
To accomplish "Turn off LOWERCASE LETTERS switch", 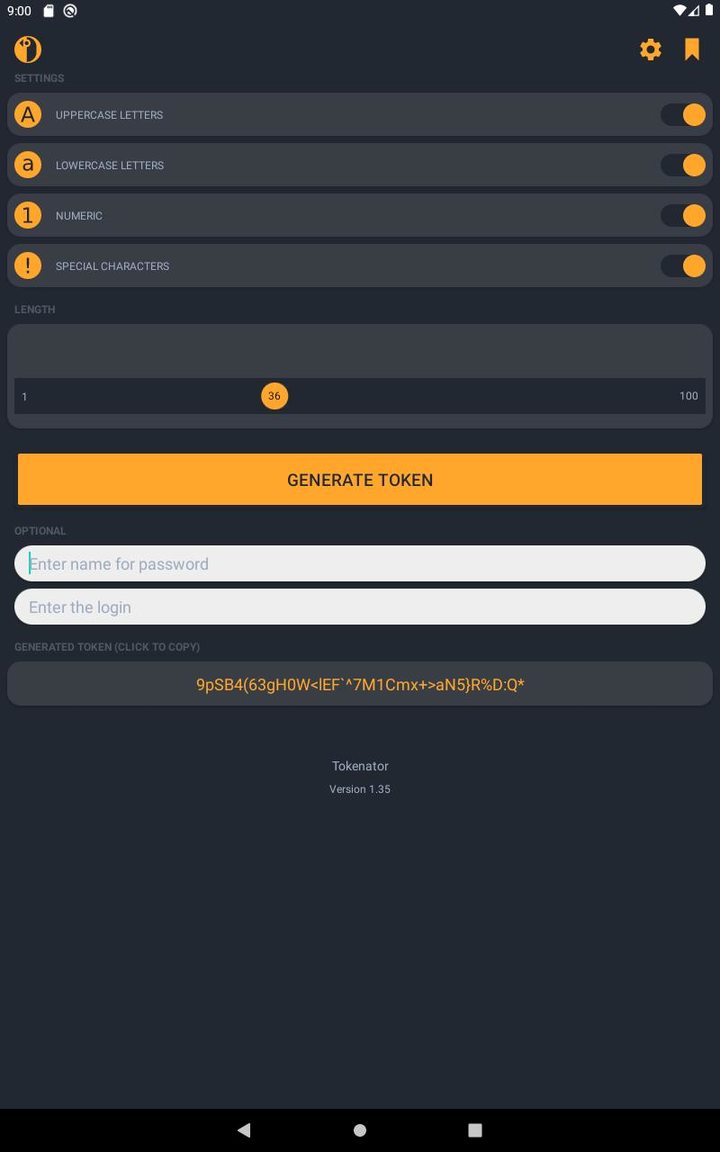I will (683, 165).
